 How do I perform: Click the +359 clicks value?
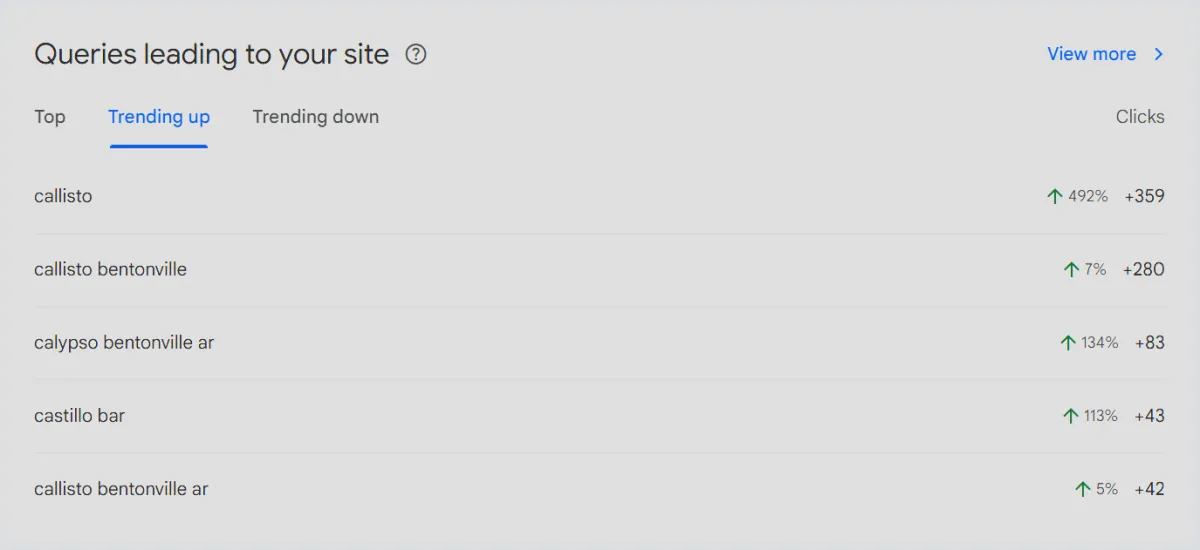[x=1144, y=197]
